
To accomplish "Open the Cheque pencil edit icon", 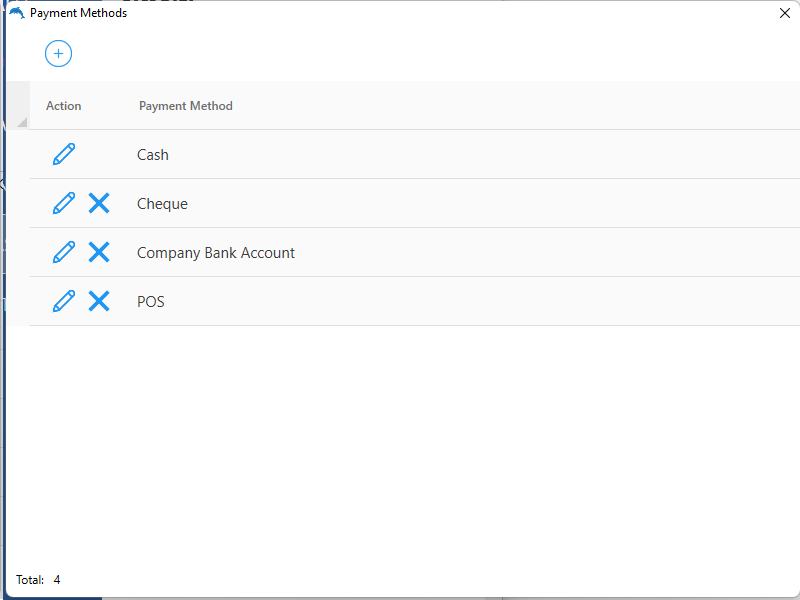I will tap(64, 203).
